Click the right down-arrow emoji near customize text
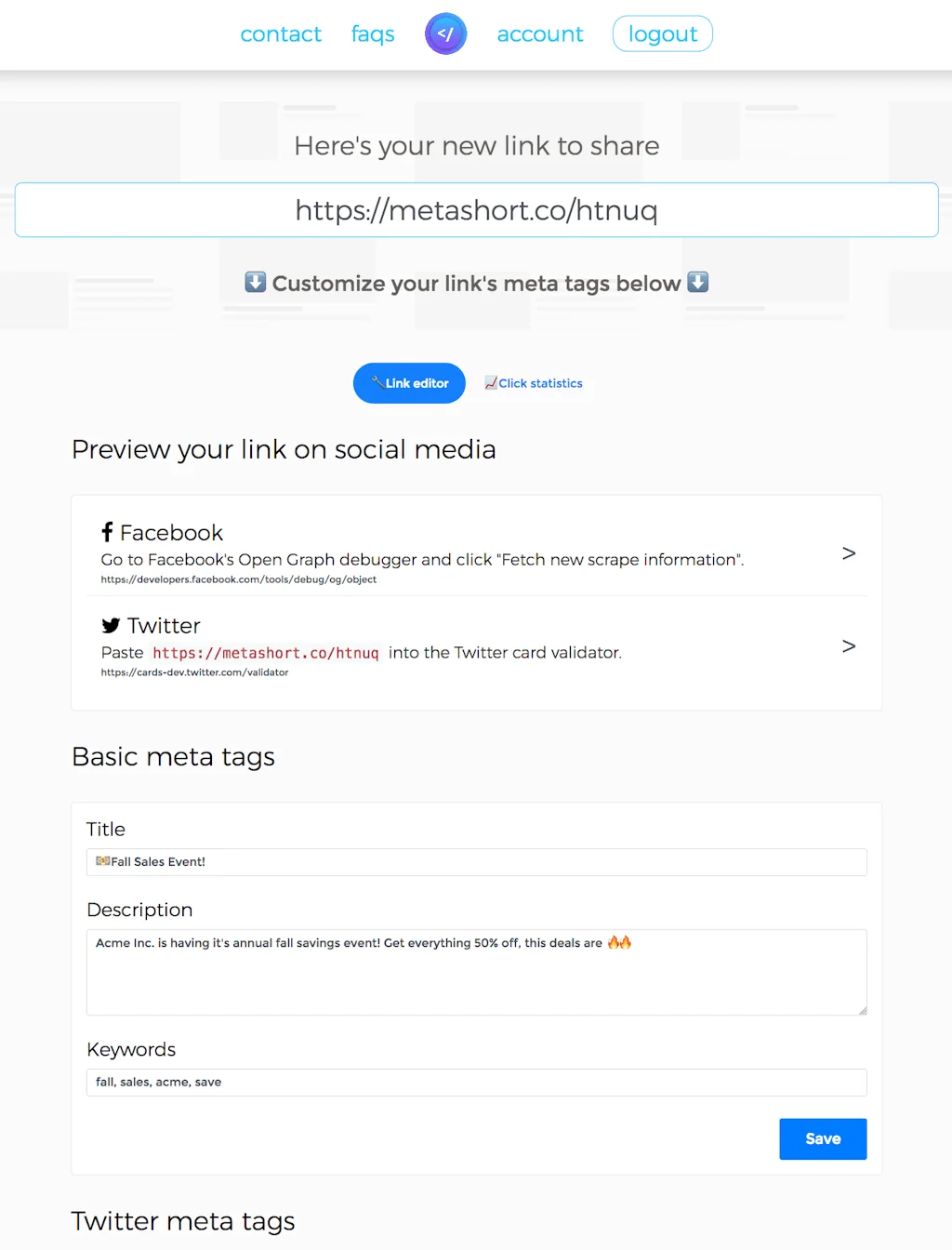 pos(697,282)
